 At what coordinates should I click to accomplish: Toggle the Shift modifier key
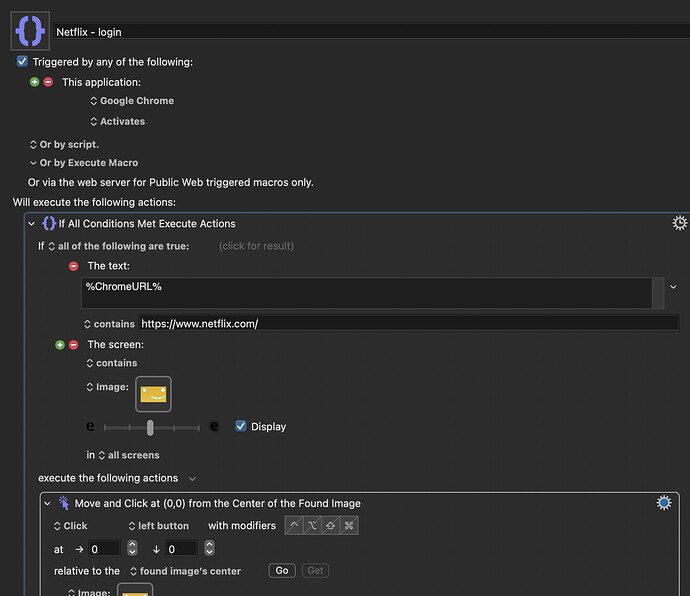(330, 525)
